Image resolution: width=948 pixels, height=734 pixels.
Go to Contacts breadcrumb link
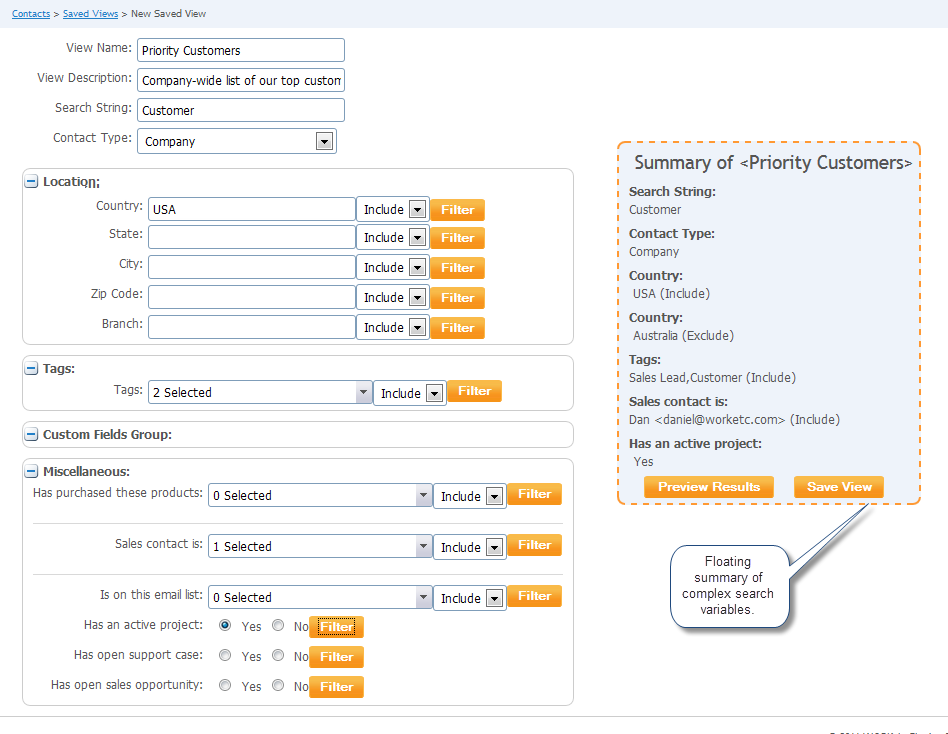[x=31, y=14]
